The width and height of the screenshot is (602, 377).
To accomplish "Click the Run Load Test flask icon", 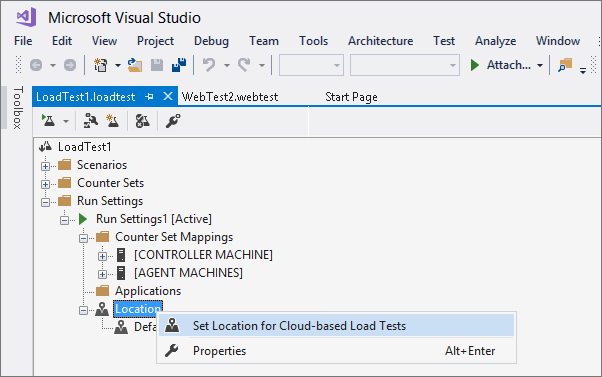I will (48, 121).
